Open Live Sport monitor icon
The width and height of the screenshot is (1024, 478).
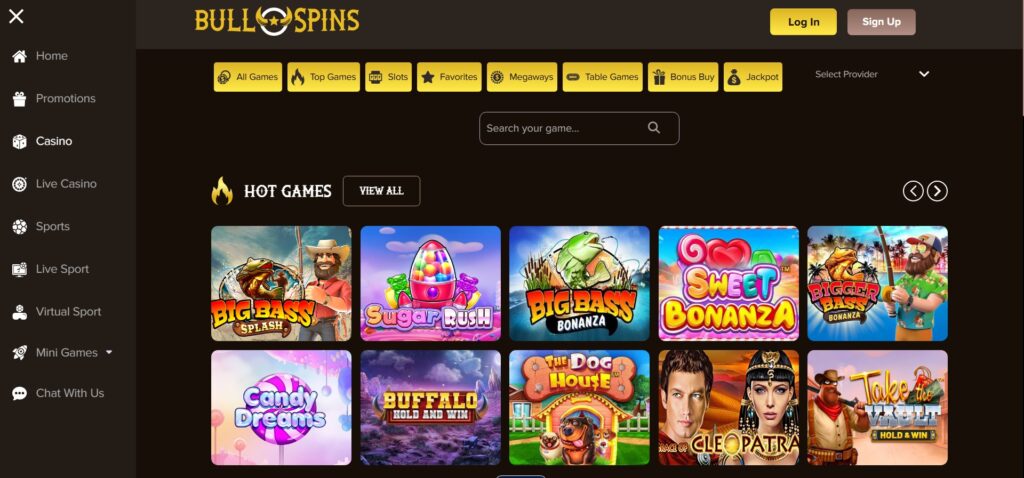click(20, 269)
